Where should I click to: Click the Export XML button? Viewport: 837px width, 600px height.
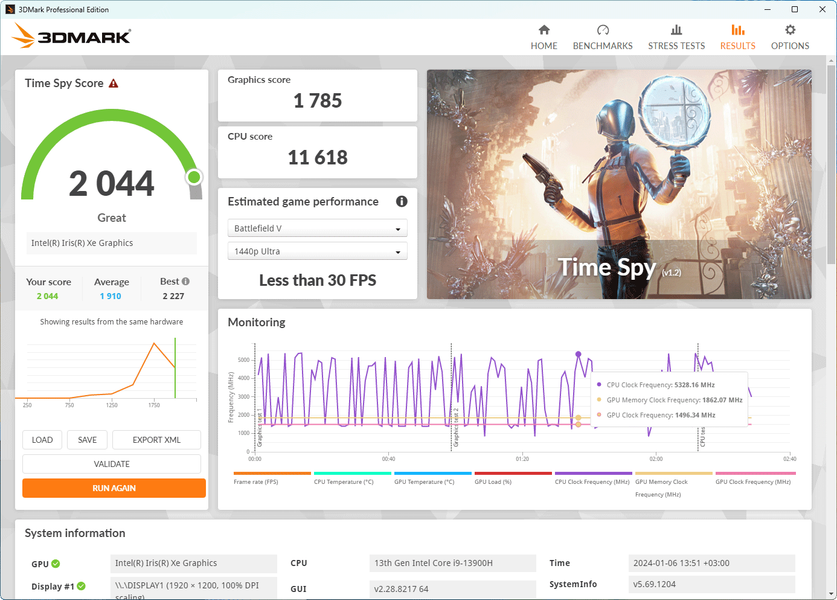[156, 440]
